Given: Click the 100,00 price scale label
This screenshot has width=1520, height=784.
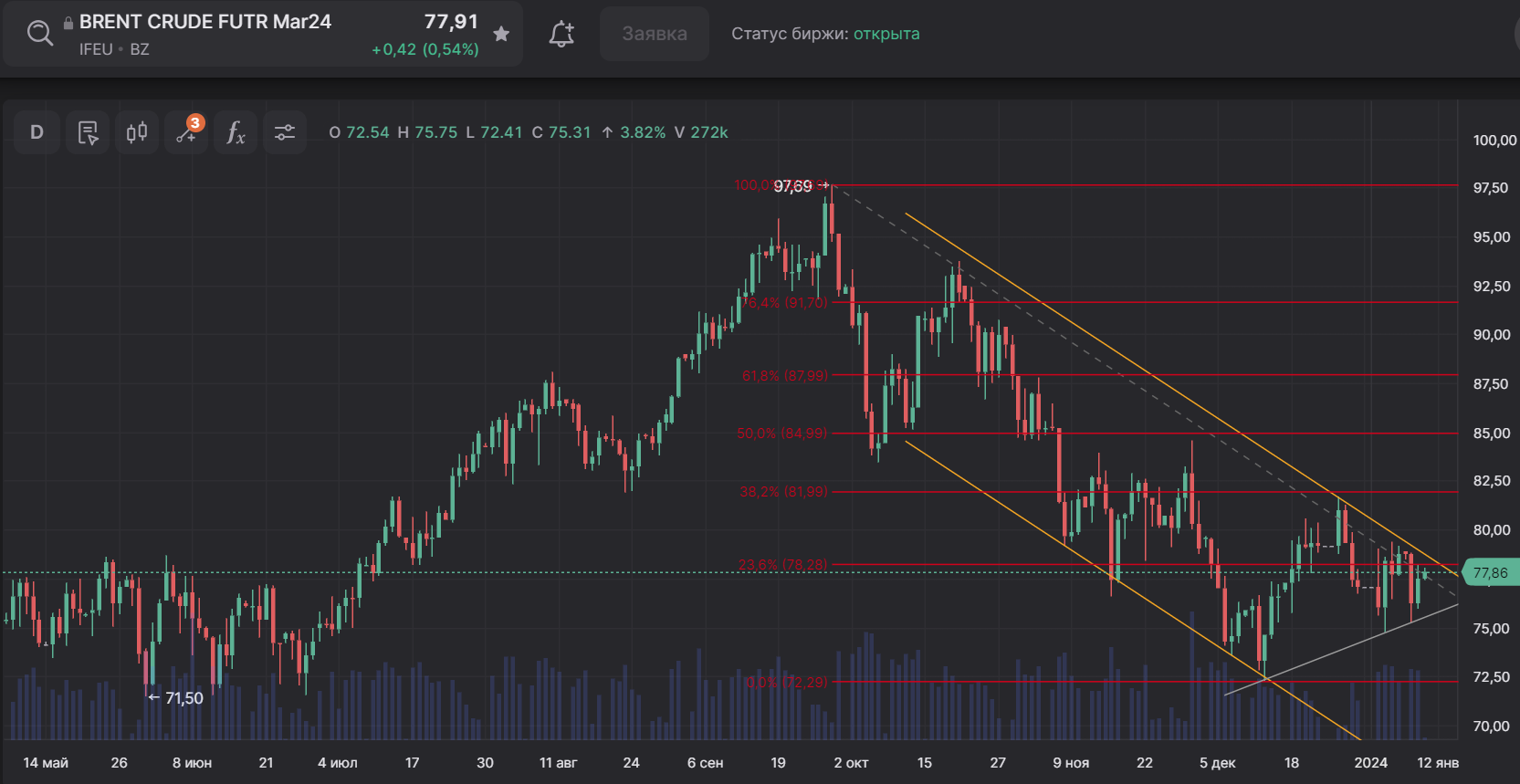Looking at the screenshot, I should [x=1494, y=141].
